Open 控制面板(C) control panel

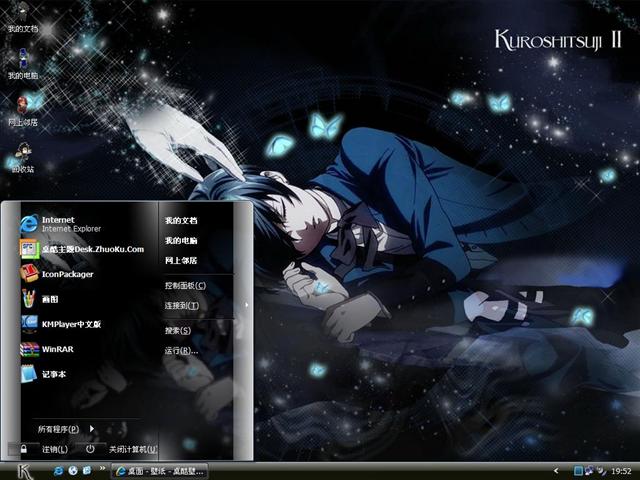point(185,285)
